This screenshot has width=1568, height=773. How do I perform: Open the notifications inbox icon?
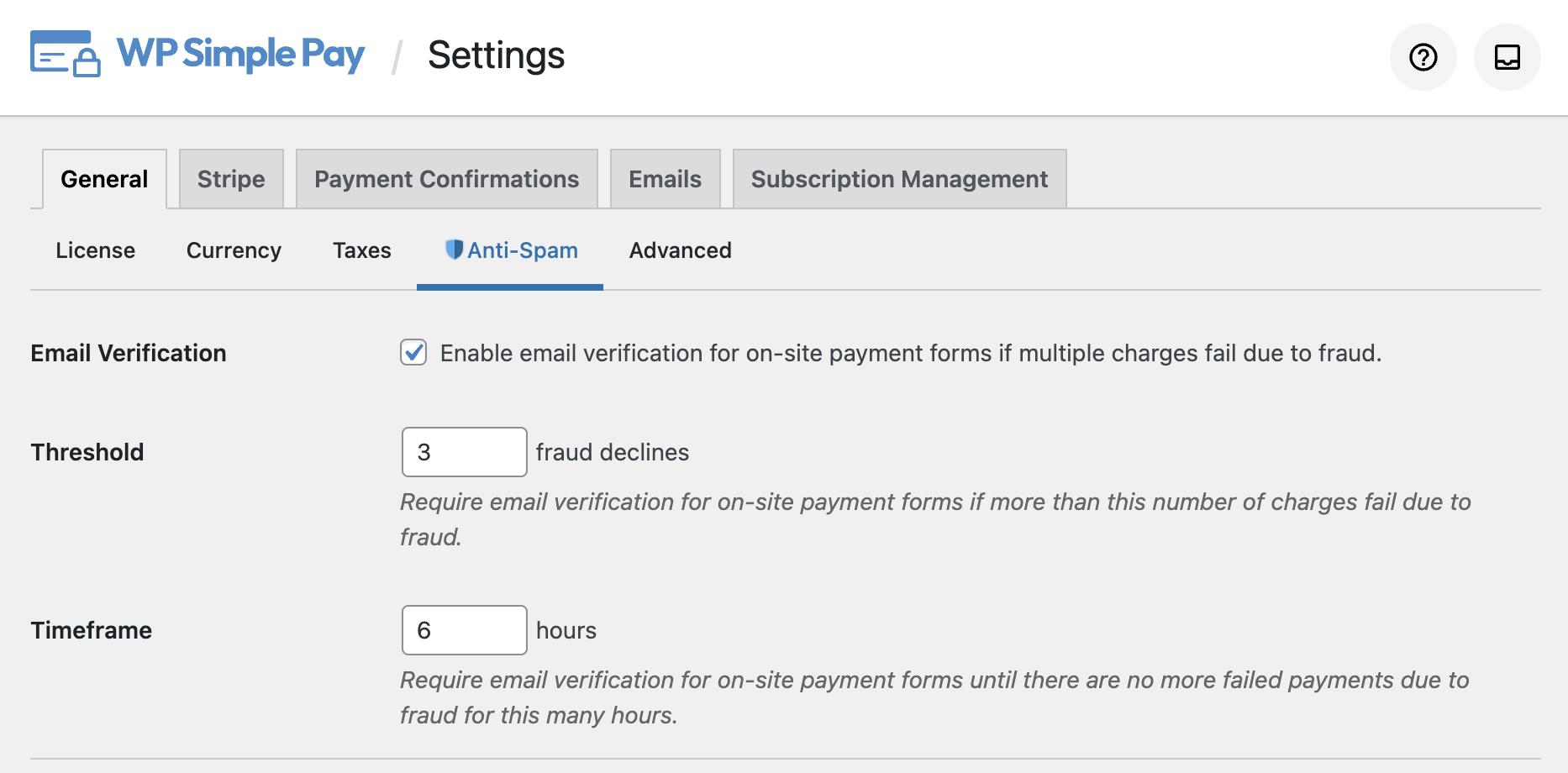point(1507,57)
